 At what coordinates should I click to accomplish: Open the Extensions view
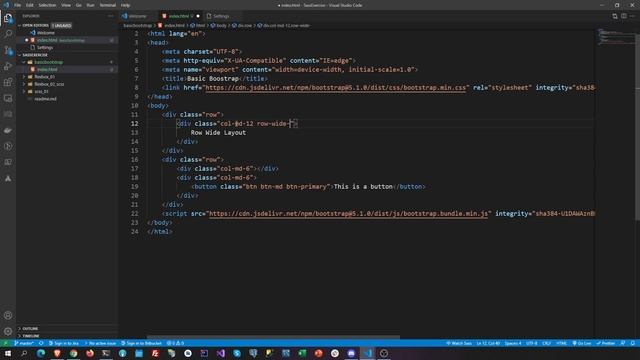pyautogui.click(x=8, y=82)
